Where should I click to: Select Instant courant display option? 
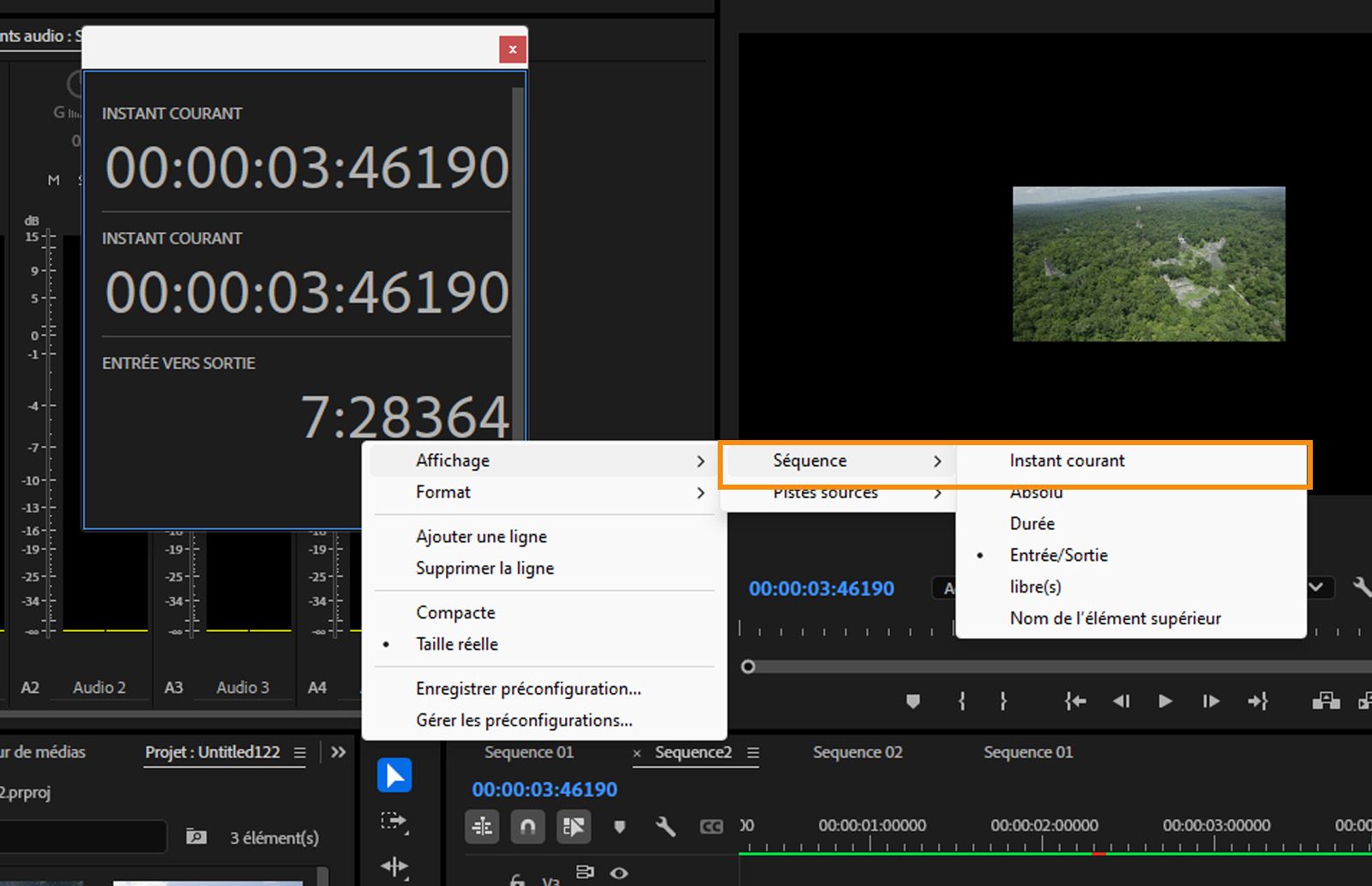(1131, 461)
